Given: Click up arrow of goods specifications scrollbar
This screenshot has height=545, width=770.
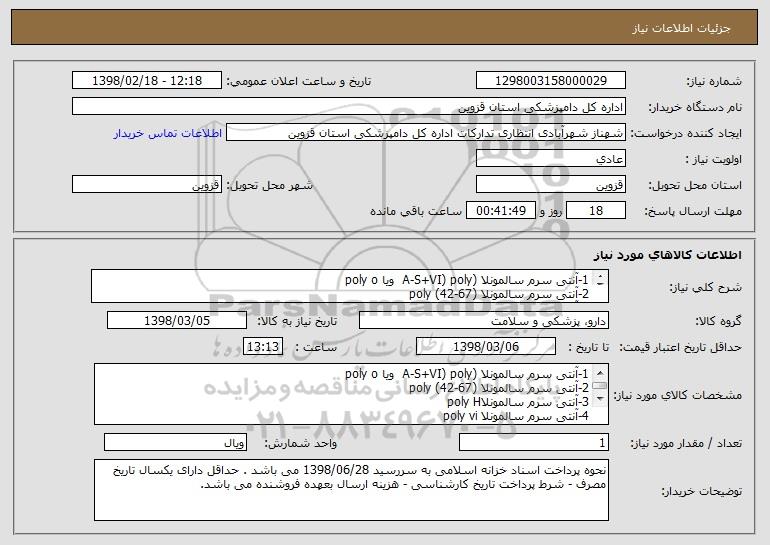Looking at the screenshot, I should (x=600, y=373).
